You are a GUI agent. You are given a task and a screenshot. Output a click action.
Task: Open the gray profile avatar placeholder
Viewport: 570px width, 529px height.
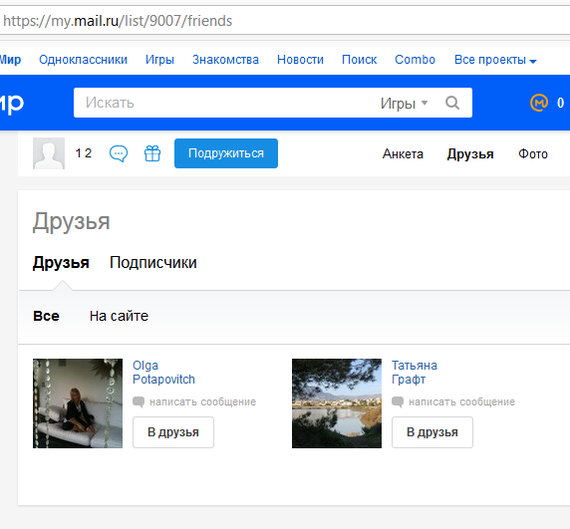pos(49,153)
